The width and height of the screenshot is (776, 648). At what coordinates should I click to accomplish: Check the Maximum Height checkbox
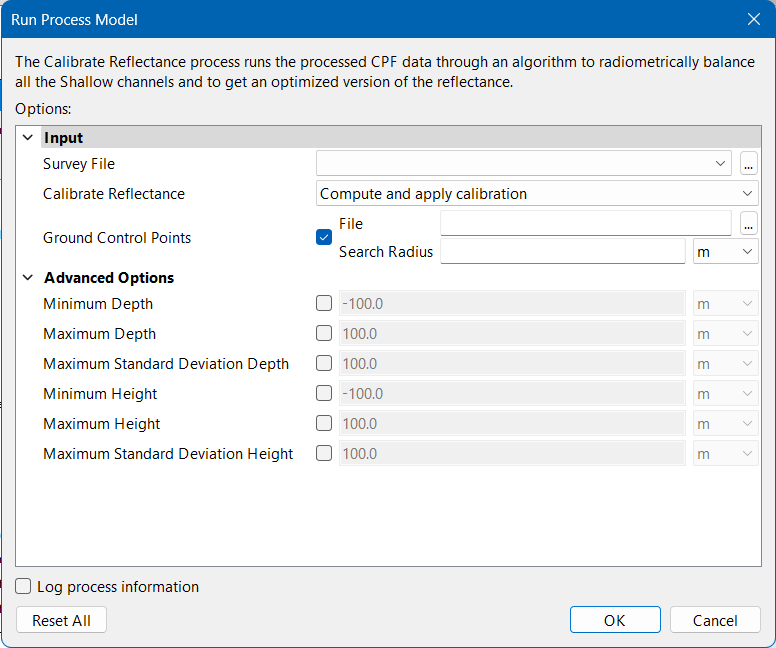324,424
